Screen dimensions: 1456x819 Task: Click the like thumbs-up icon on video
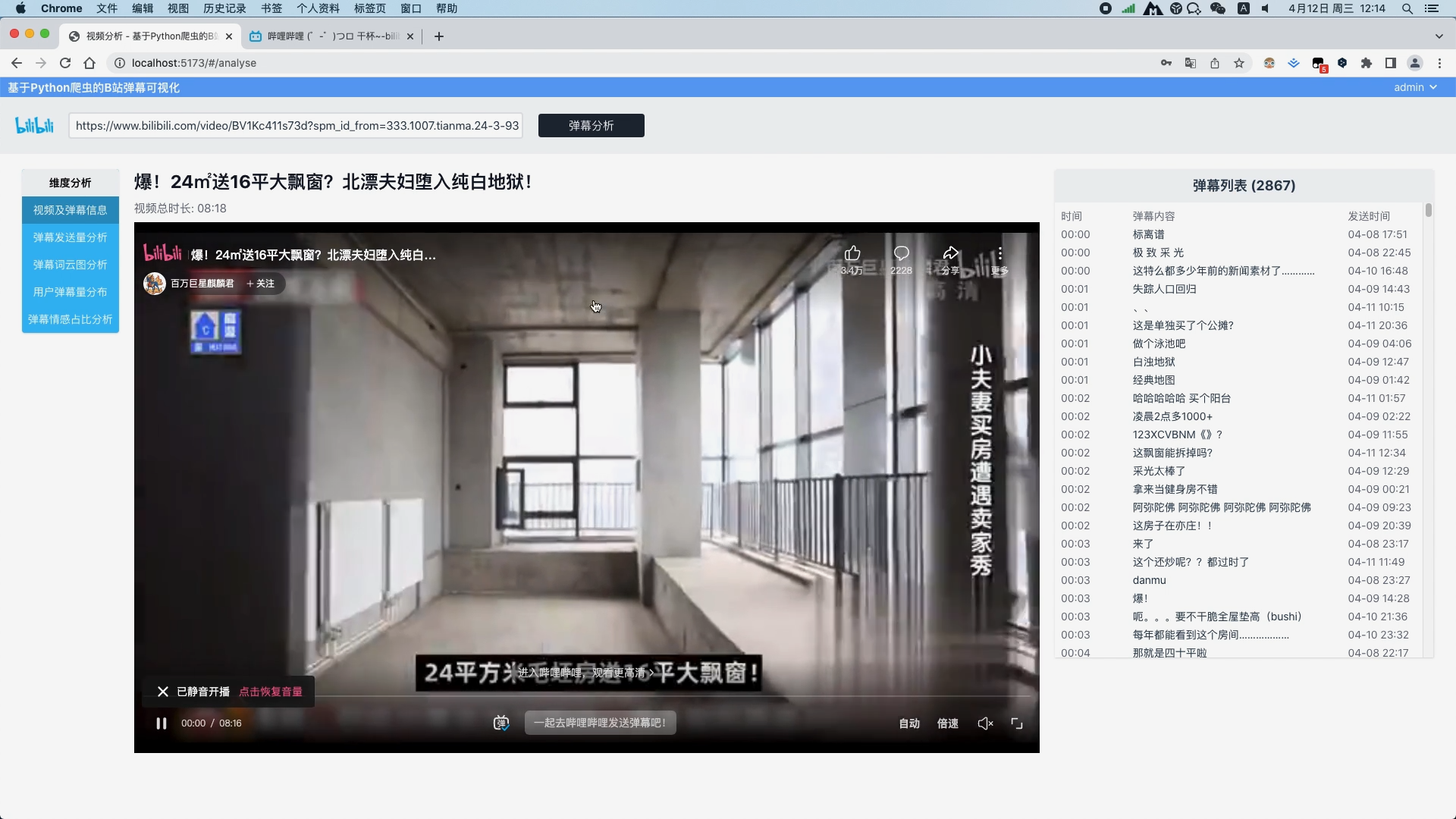(852, 253)
